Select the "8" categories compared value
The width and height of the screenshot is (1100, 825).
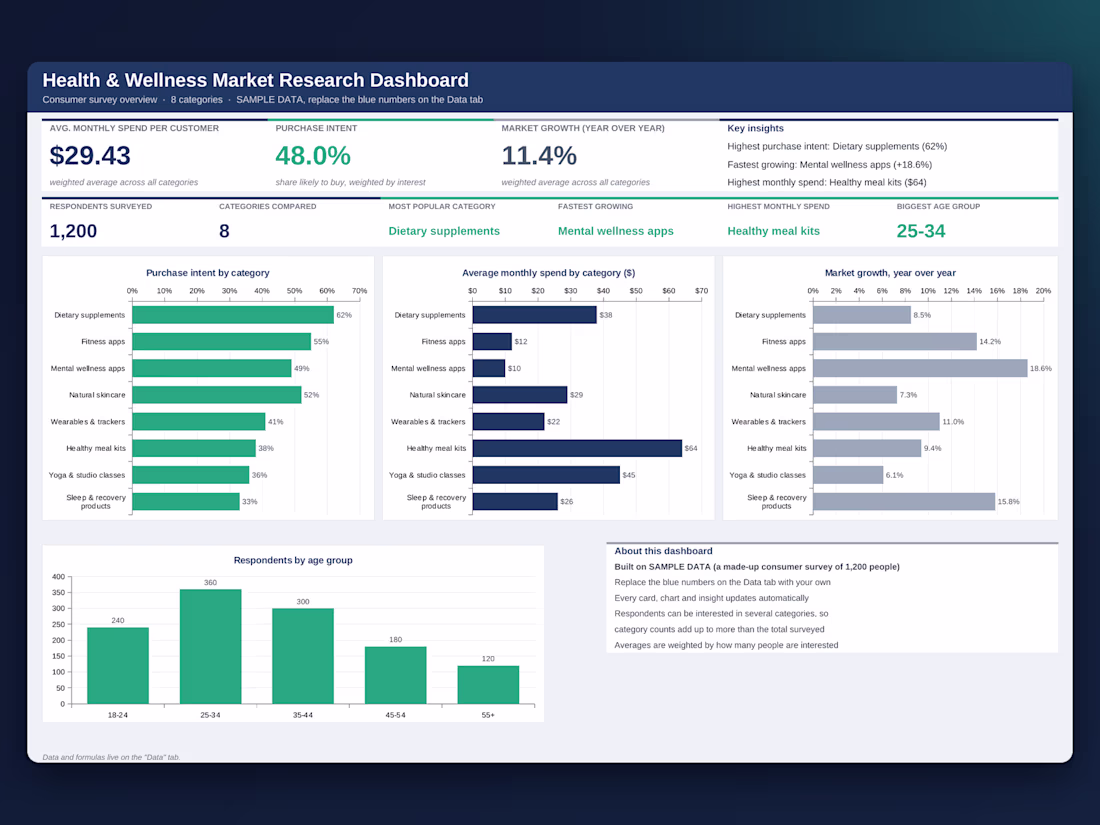point(224,231)
